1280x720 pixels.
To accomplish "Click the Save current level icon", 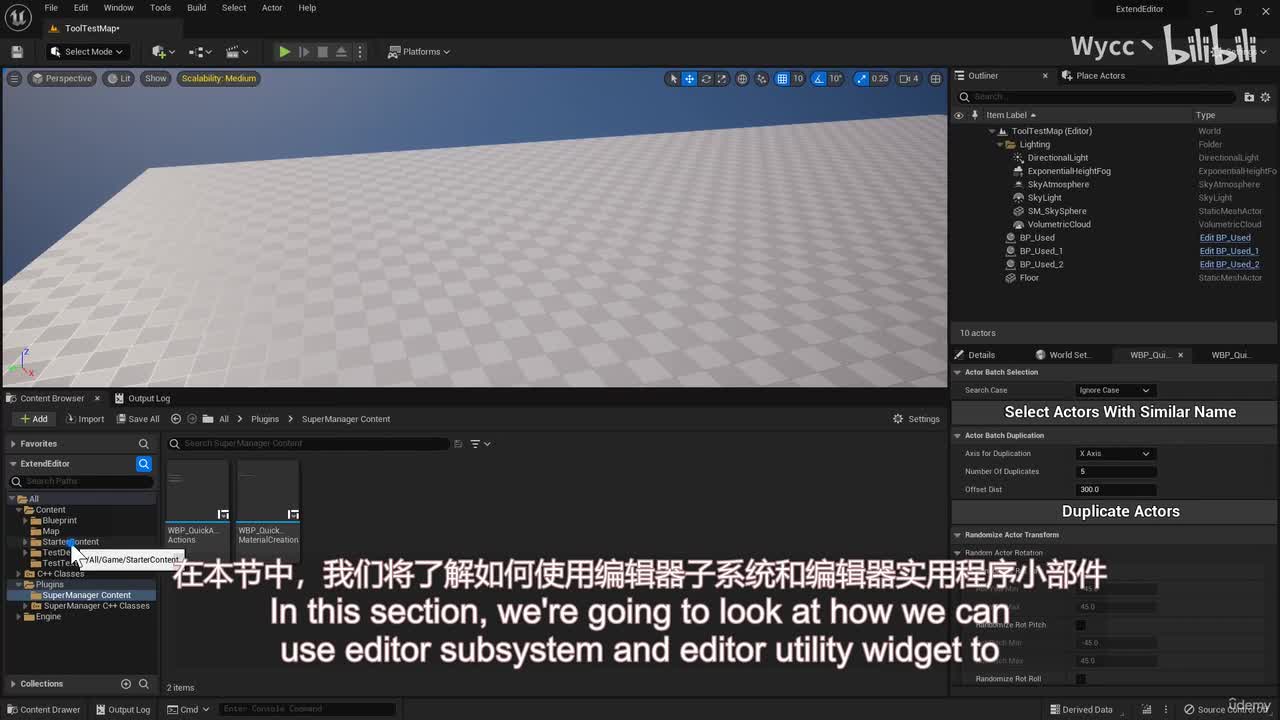I will pos(17,52).
